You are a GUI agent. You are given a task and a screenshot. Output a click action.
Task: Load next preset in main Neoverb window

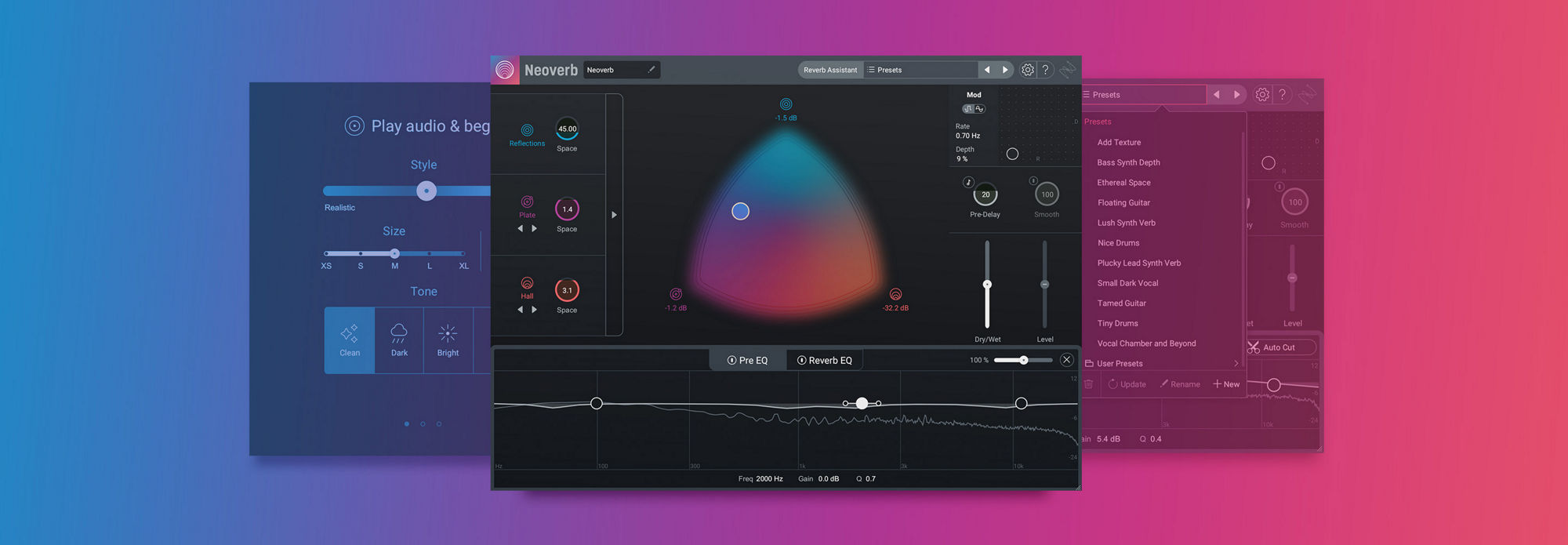coord(1005,70)
